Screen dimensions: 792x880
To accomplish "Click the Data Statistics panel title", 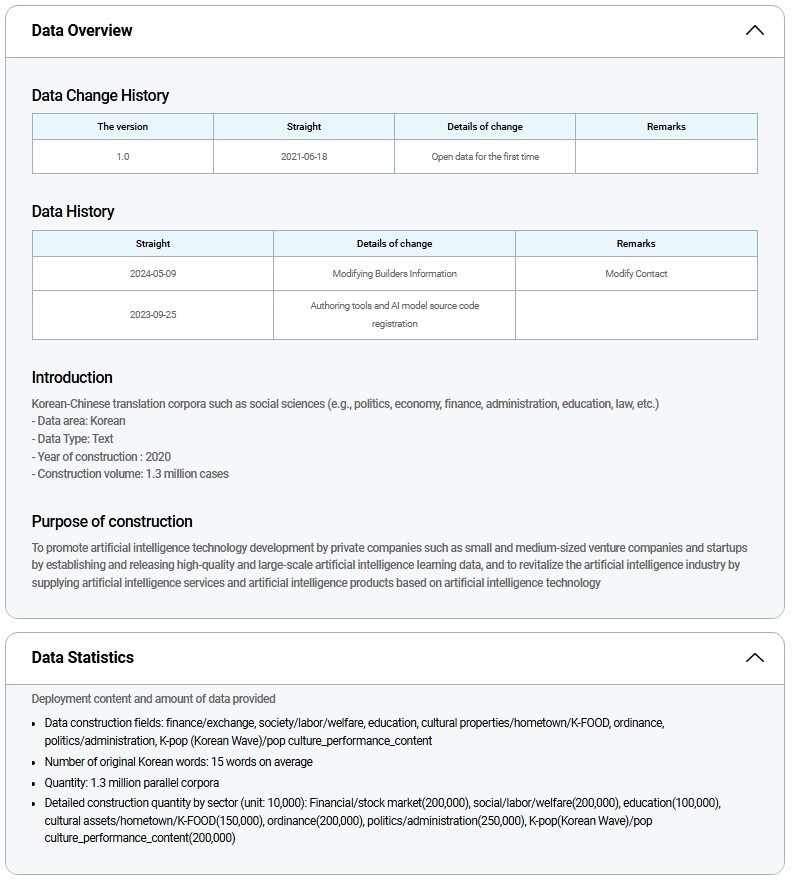I will click(82, 657).
